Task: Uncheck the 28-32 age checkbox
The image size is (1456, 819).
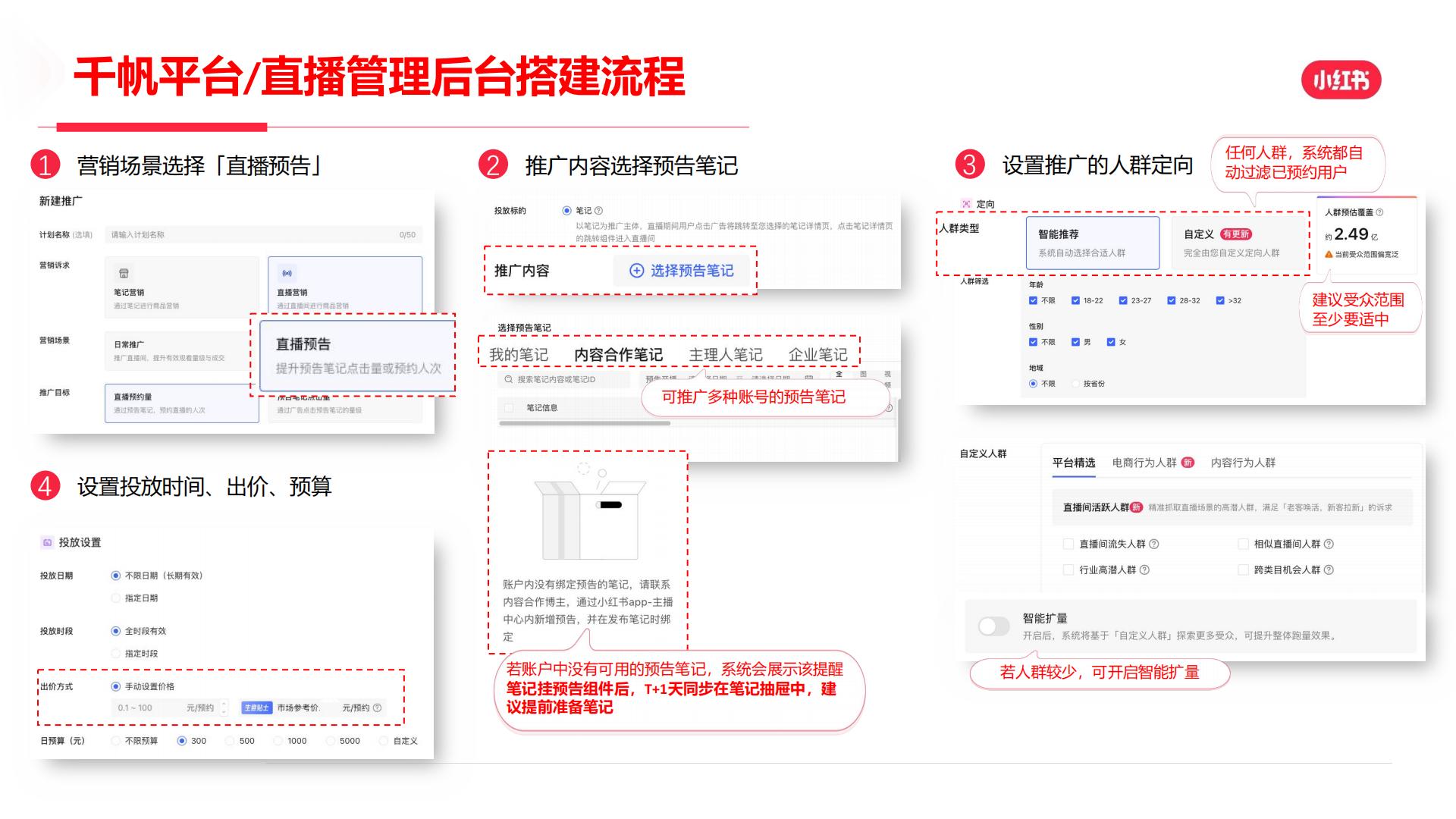Action: click(x=1172, y=300)
